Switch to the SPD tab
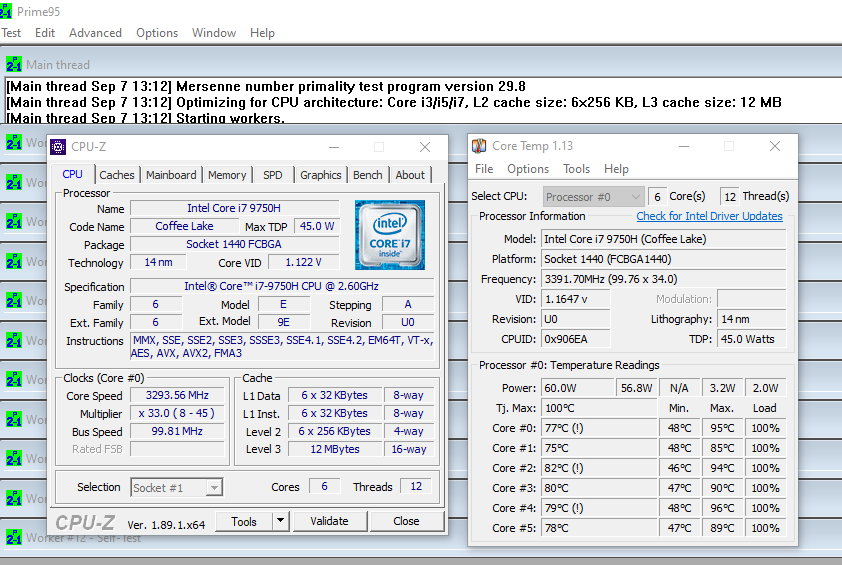This screenshot has height=565, width=842. click(273, 175)
